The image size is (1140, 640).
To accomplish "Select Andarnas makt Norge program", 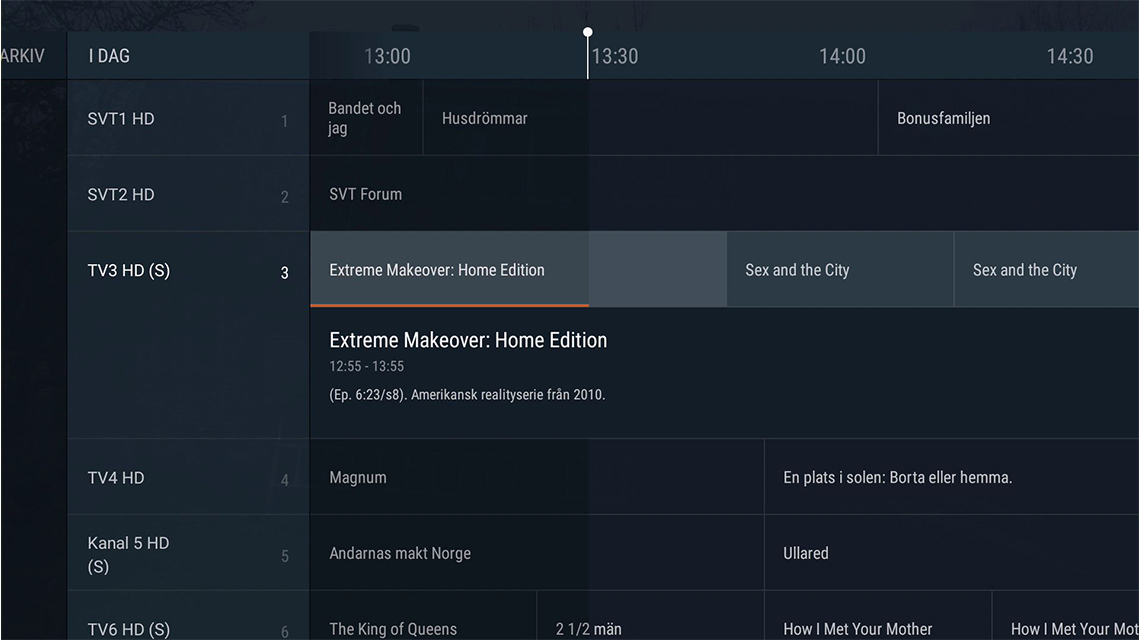I will click(x=536, y=554).
